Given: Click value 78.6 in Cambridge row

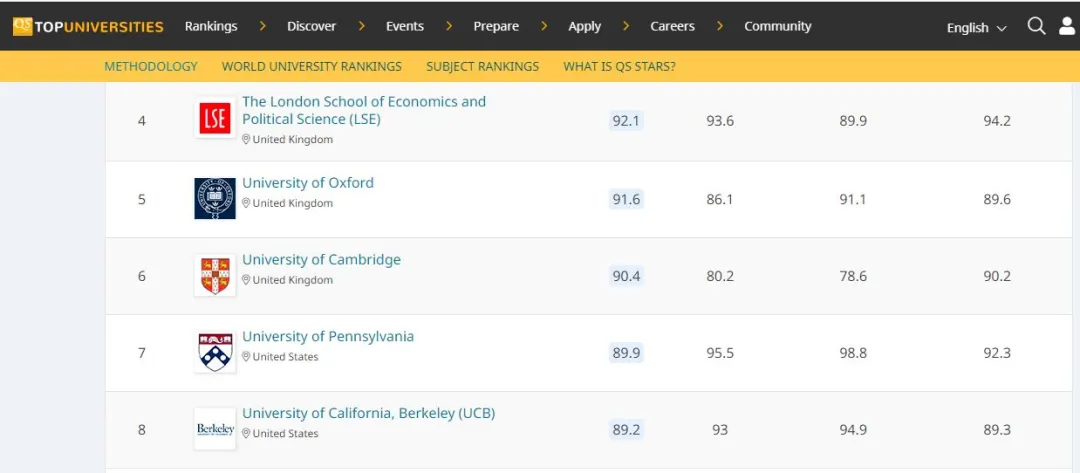Looking at the screenshot, I should [853, 276].
